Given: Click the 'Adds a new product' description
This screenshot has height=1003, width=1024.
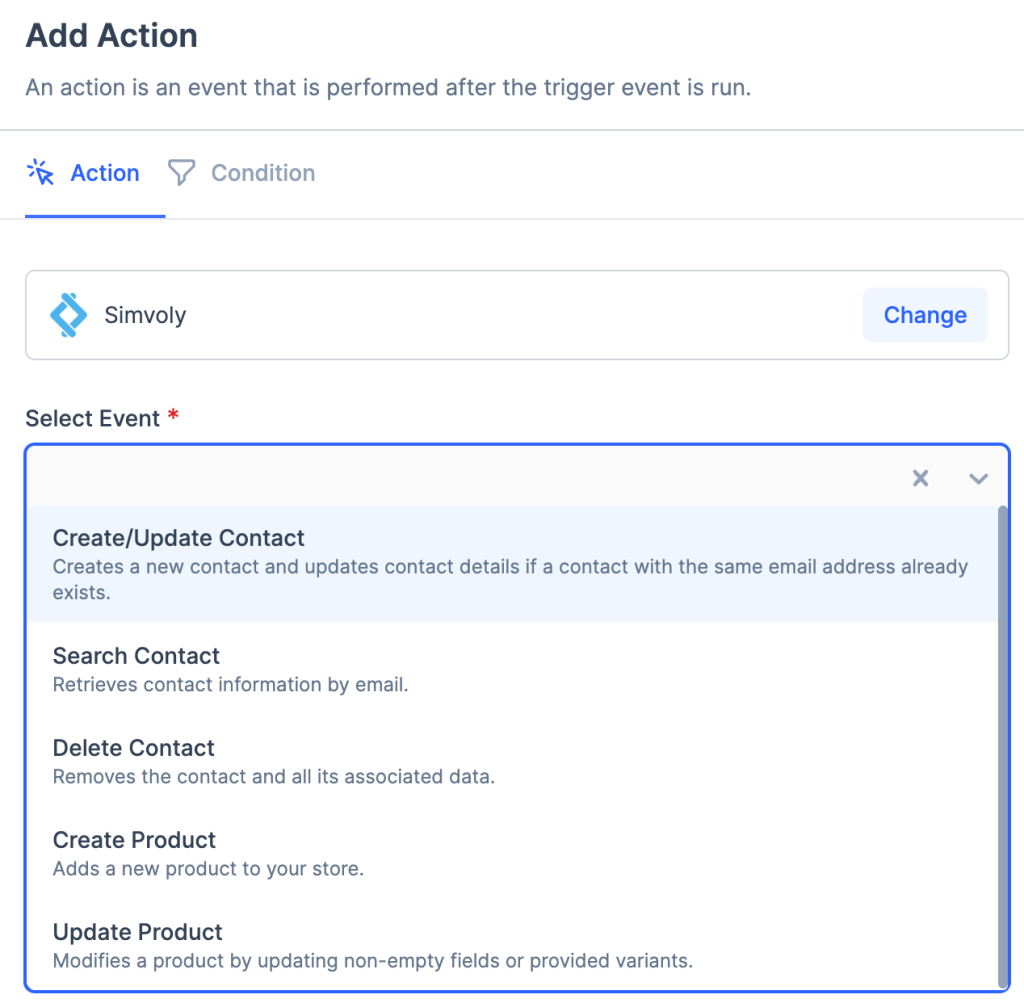Looking at the screenshot, I should [208, 869].
